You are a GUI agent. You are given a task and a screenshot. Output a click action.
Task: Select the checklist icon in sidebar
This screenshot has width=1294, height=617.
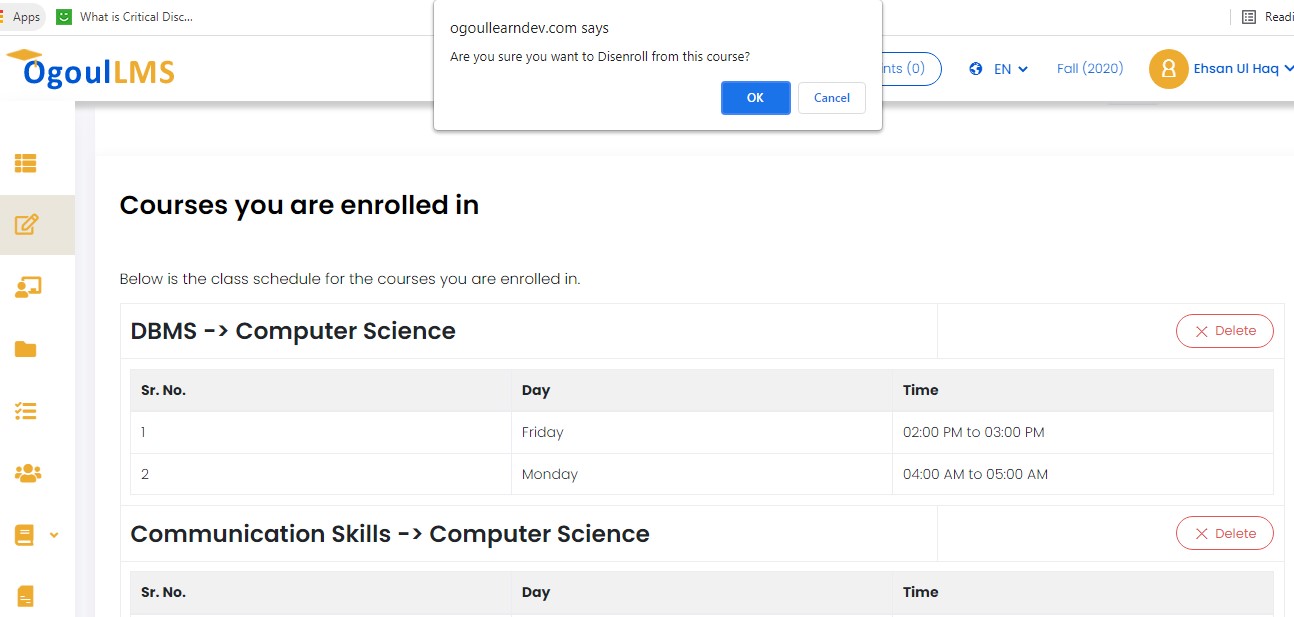(x=26, y=411)
